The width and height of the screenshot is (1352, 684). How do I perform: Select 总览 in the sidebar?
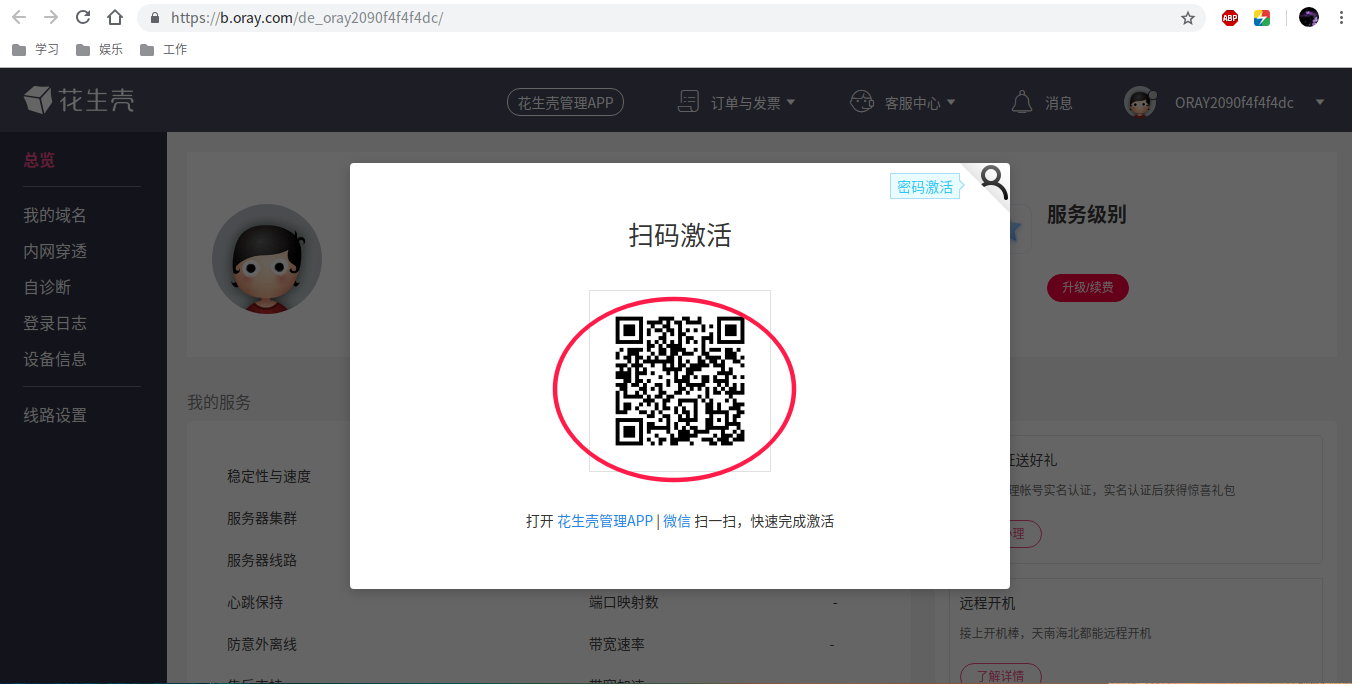[x=39, y=160]
